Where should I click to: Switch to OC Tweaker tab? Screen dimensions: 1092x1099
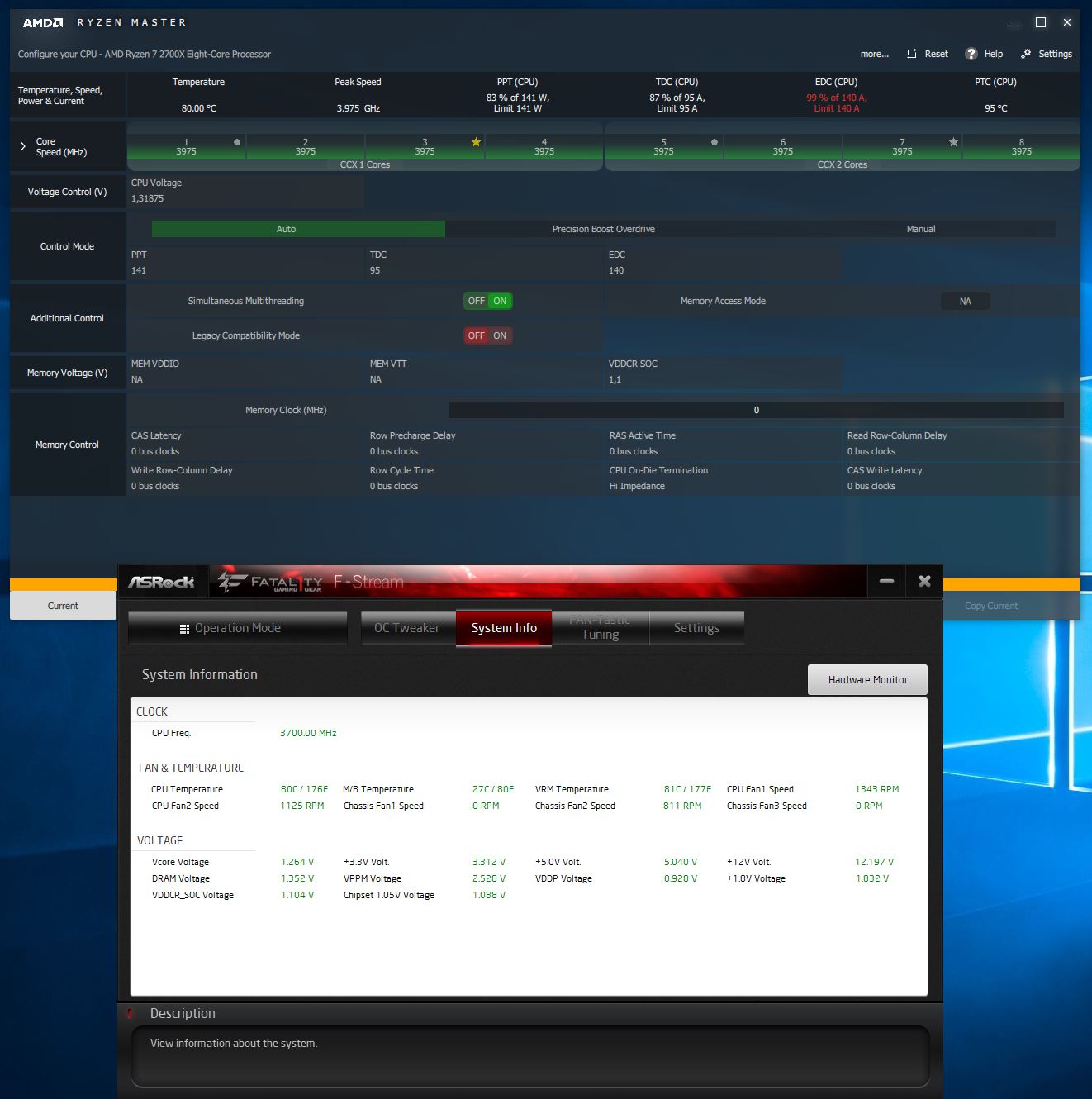[407, 628]
